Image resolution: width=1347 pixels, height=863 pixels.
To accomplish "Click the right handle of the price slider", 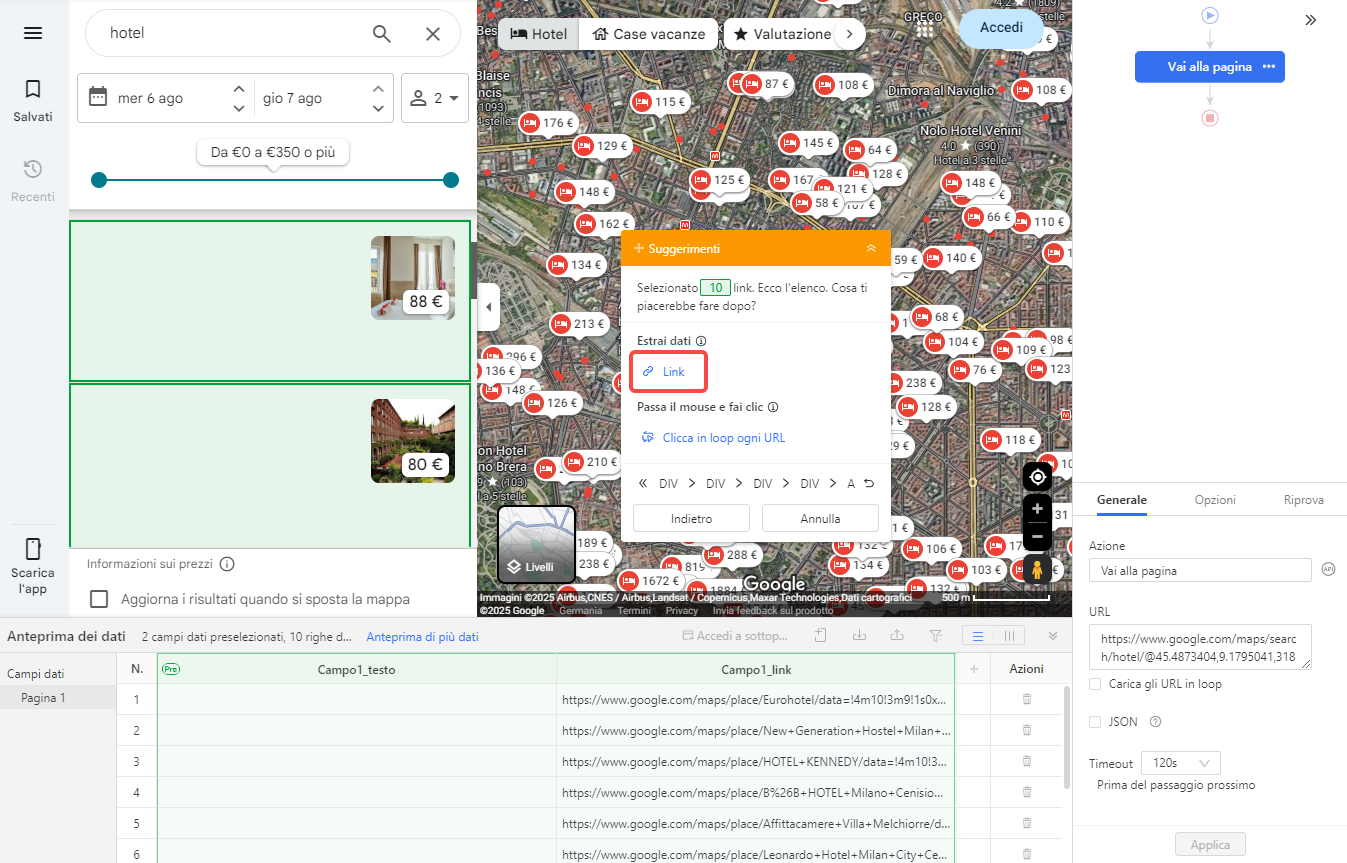I will [451, 180].
